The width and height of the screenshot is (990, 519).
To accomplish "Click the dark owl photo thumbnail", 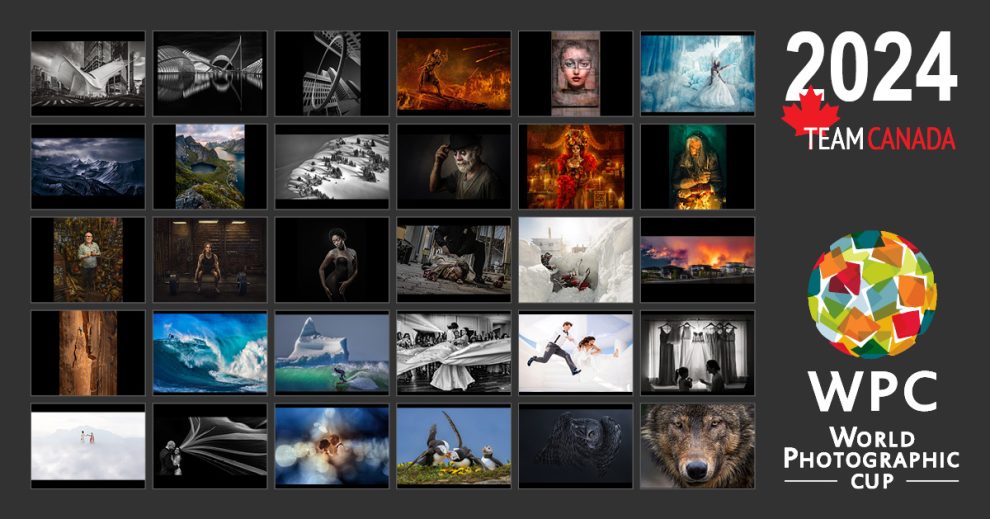I will [x=575, y=445].
